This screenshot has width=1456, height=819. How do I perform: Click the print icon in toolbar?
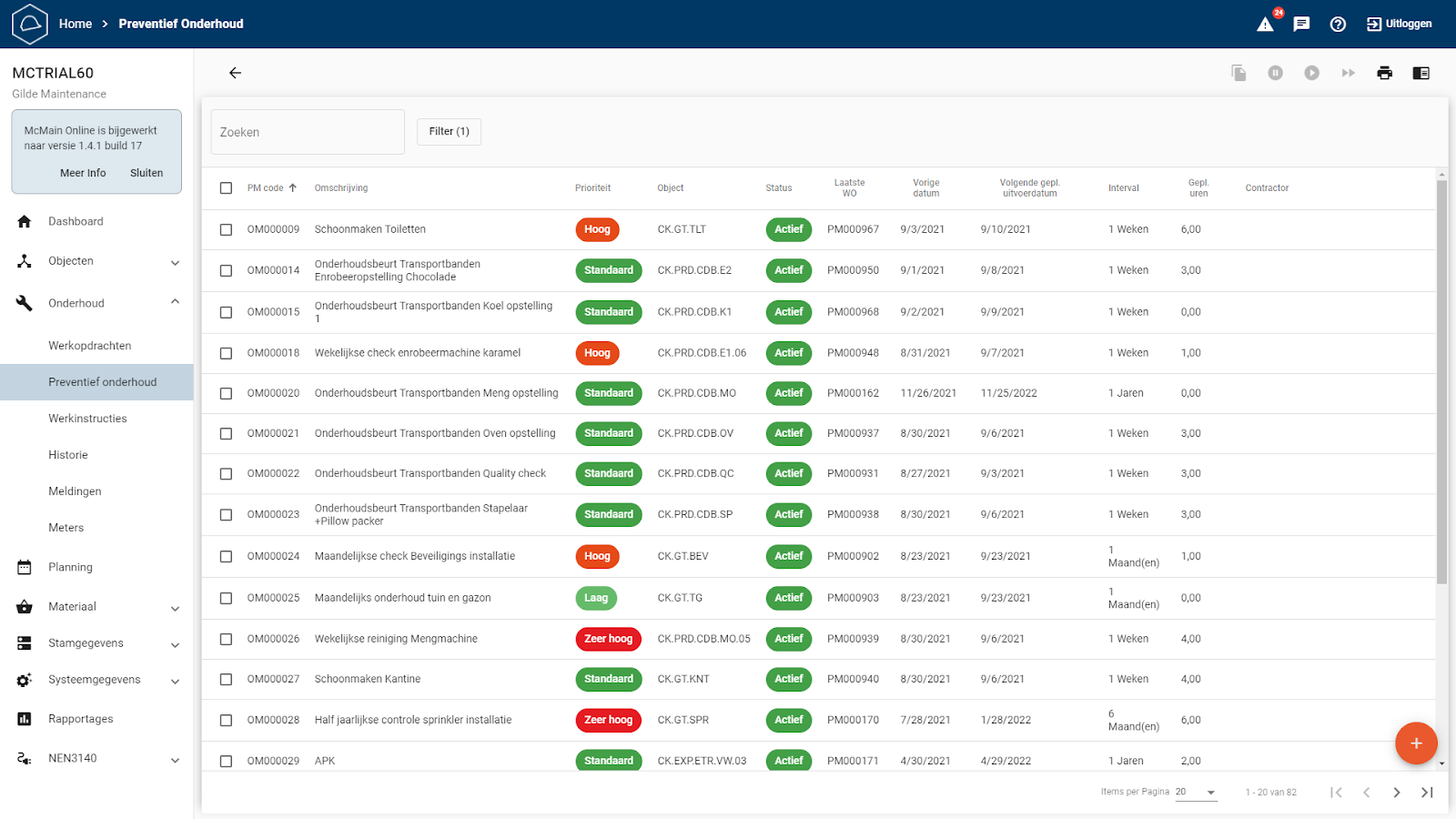pos(1384,73)
